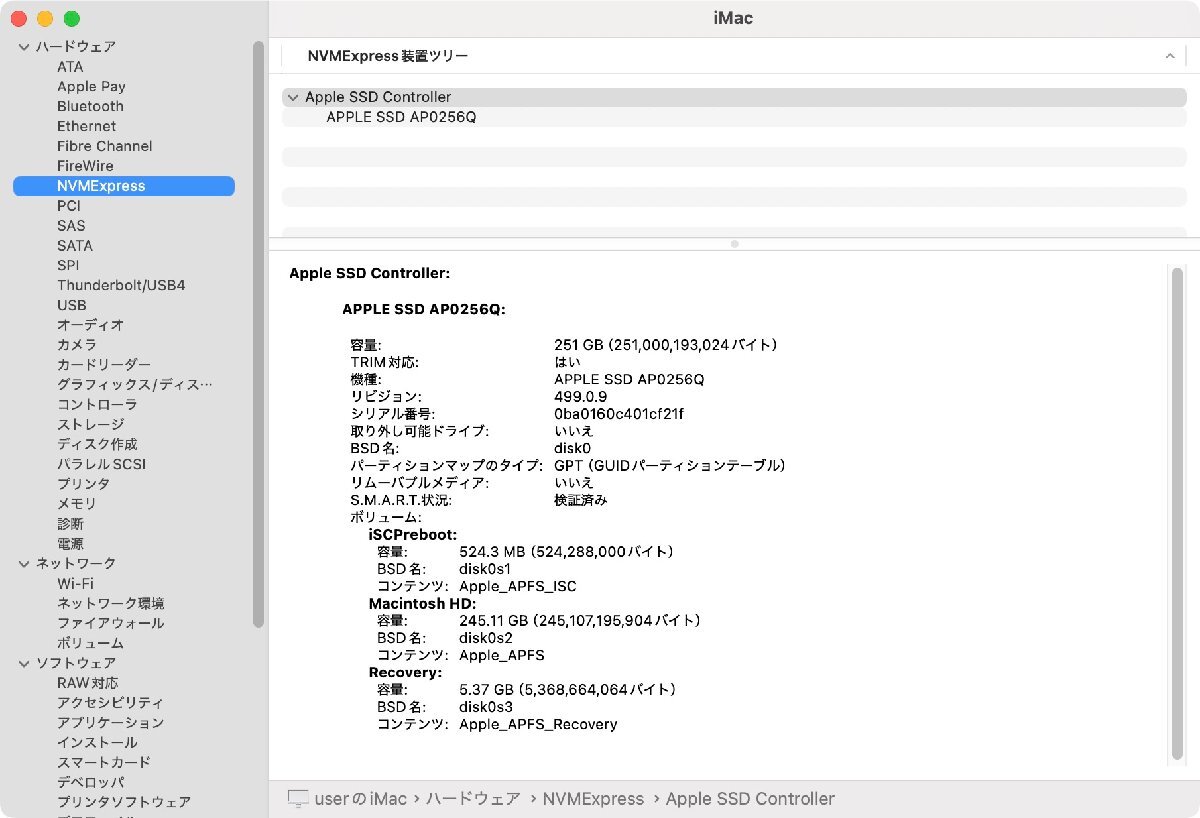Click the revision value 499.0.9
The image size is (1200, 818).
pos(580,397)
